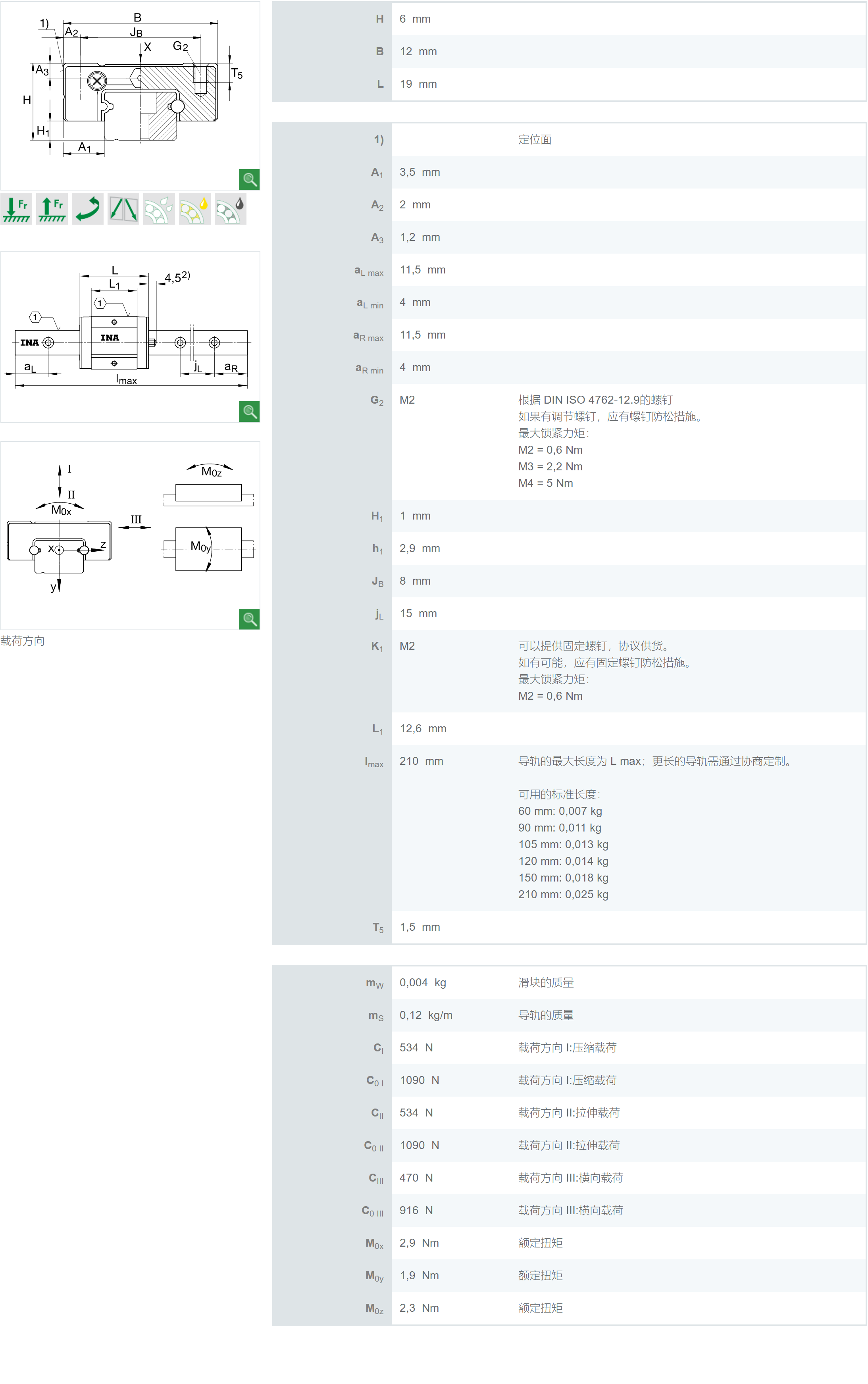Click the mW 0,004 kg value

click(x=423, y=983)
